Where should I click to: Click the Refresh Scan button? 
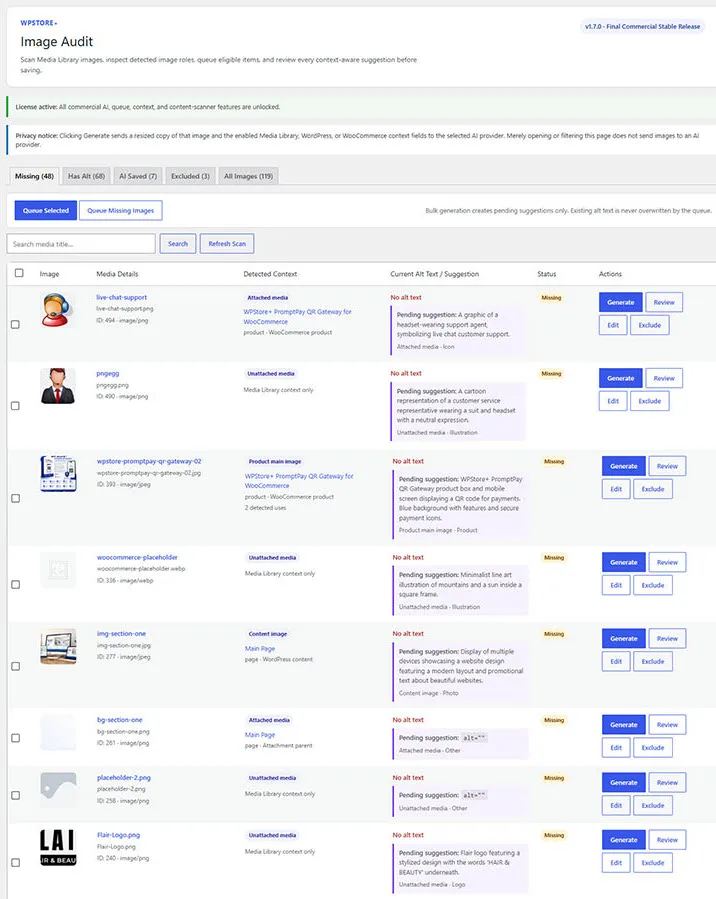227,244
